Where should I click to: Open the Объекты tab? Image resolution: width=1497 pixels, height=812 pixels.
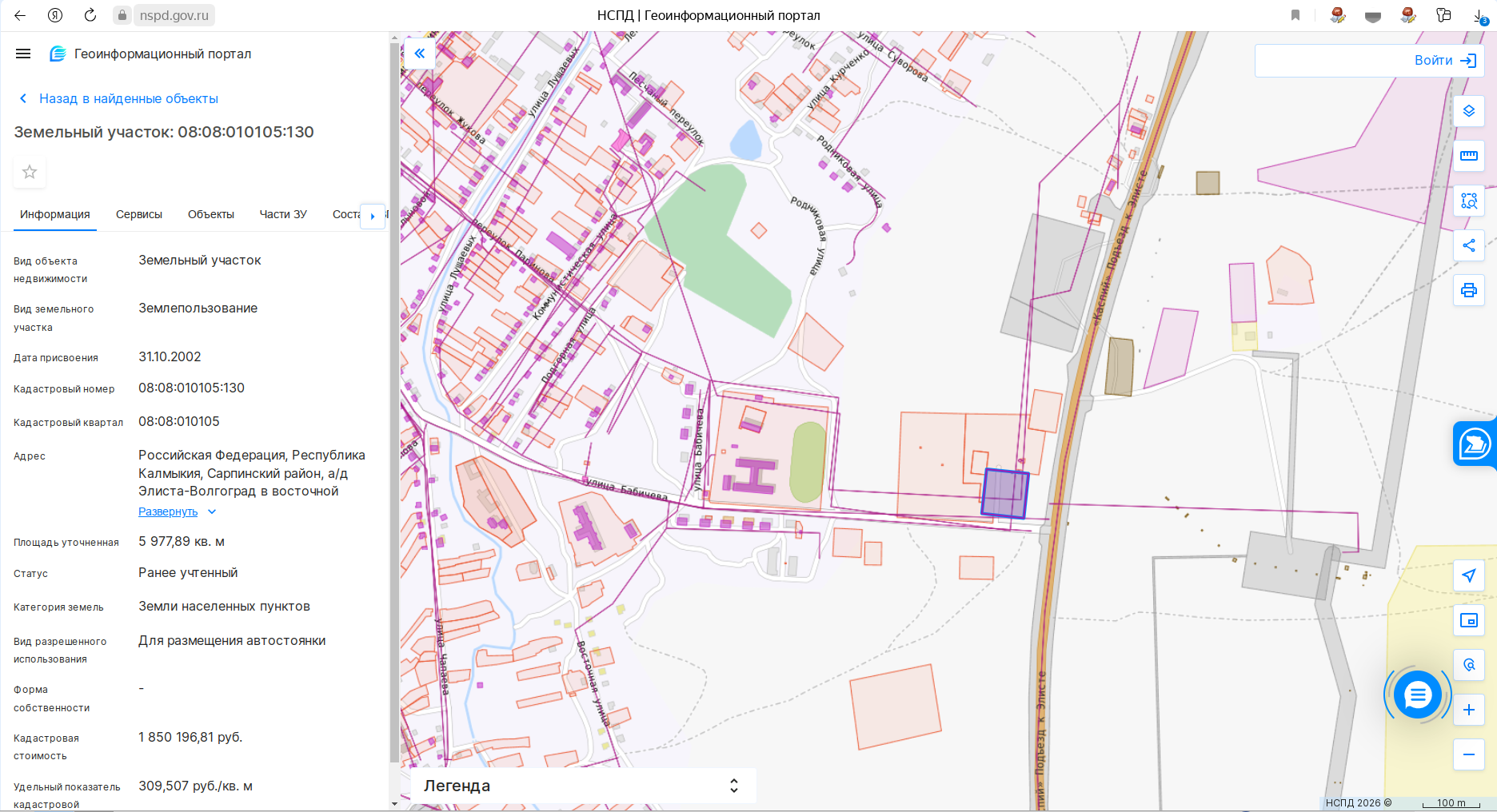tap(211, 214)
